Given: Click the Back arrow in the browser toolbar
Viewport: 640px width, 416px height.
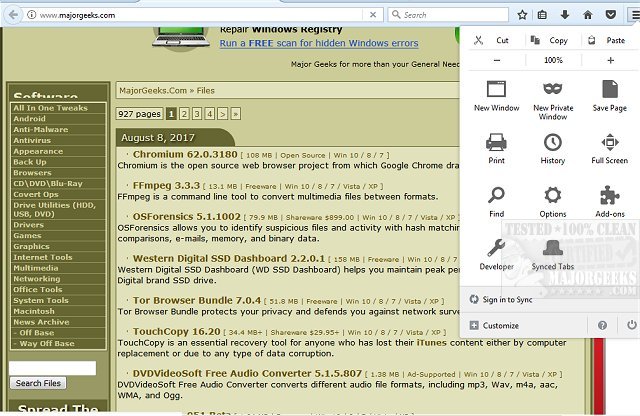Looking at the screenshot, I should tap(13, 15).
